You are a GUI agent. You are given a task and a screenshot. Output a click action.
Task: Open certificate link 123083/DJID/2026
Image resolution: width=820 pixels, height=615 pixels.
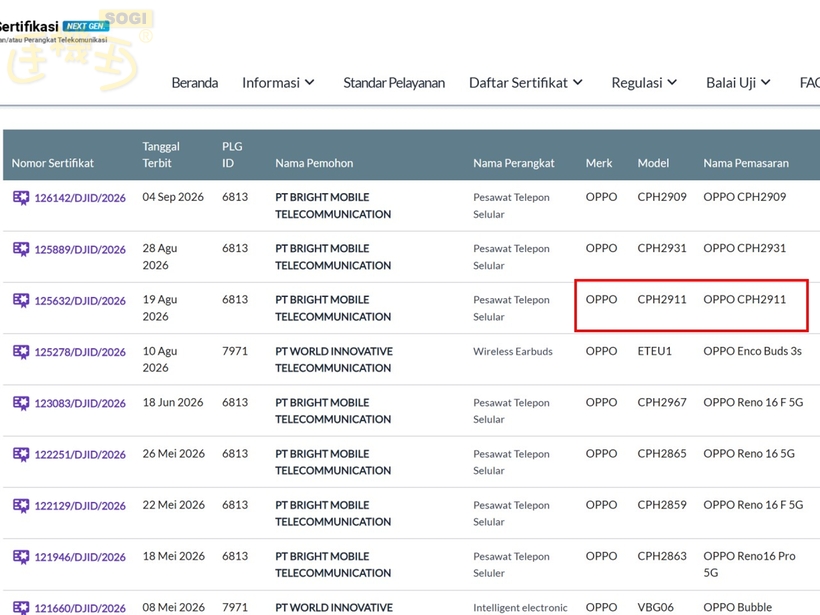(x=80, y=403)
